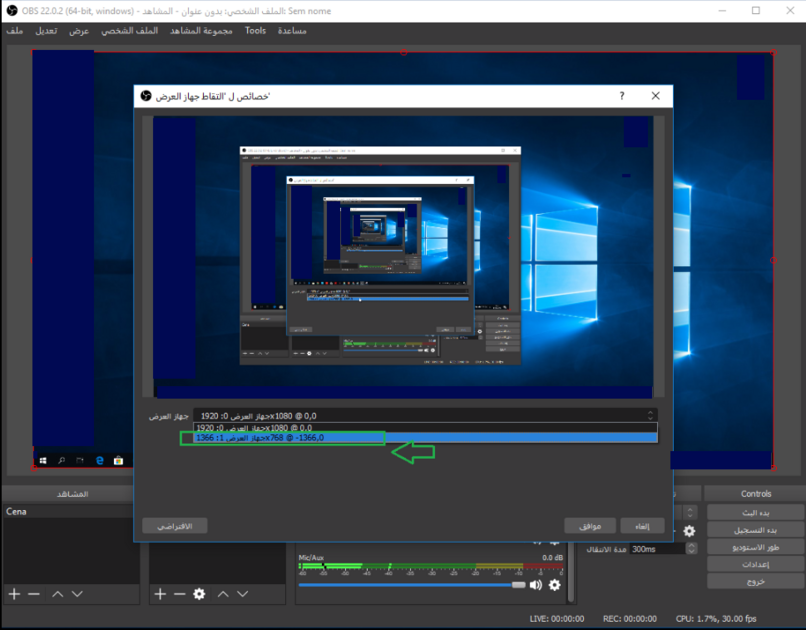Screen dimensions: 806x630
Task: Open source properties gear icon
Action: [199, 594]
